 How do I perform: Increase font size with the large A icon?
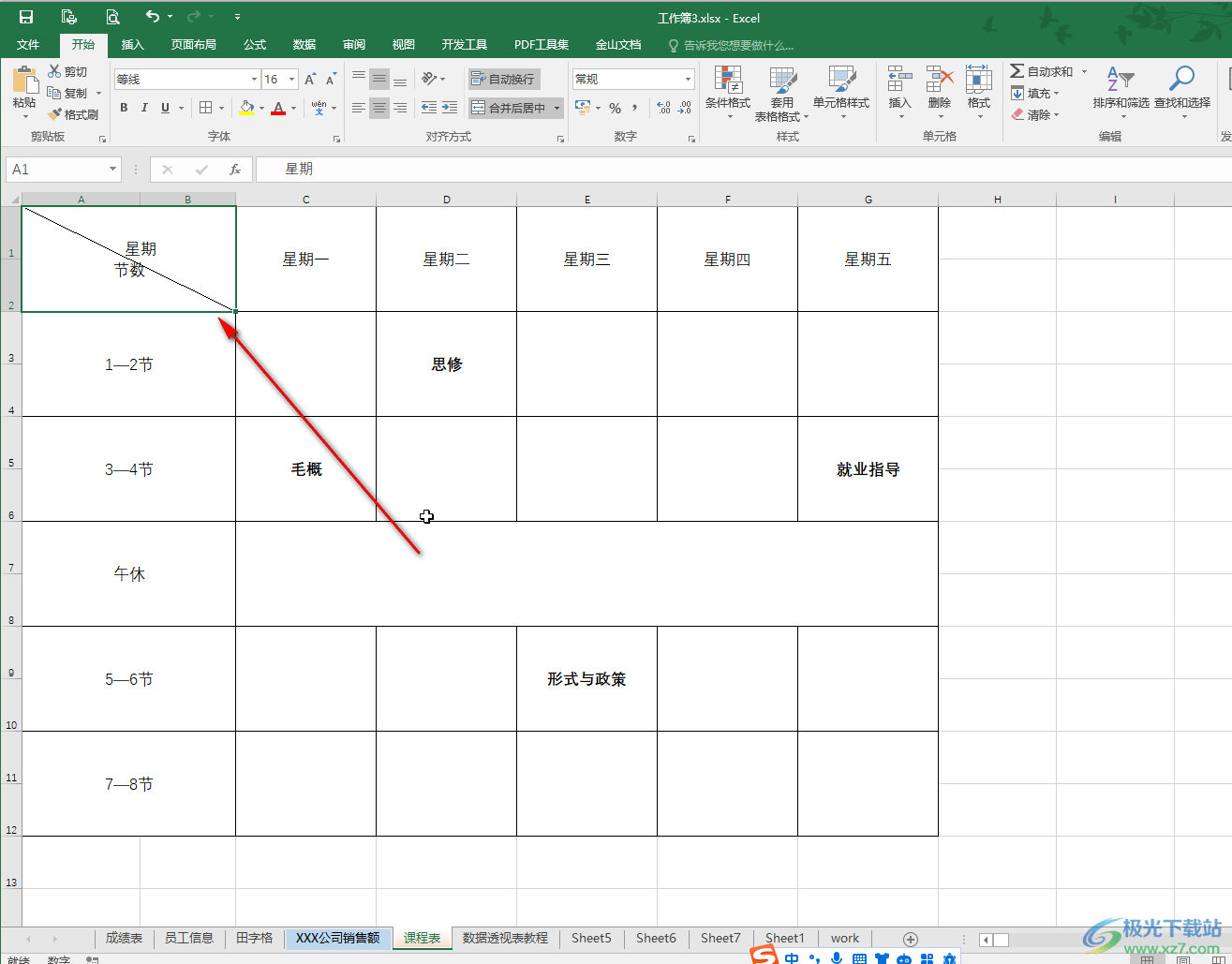coord(310,80)
